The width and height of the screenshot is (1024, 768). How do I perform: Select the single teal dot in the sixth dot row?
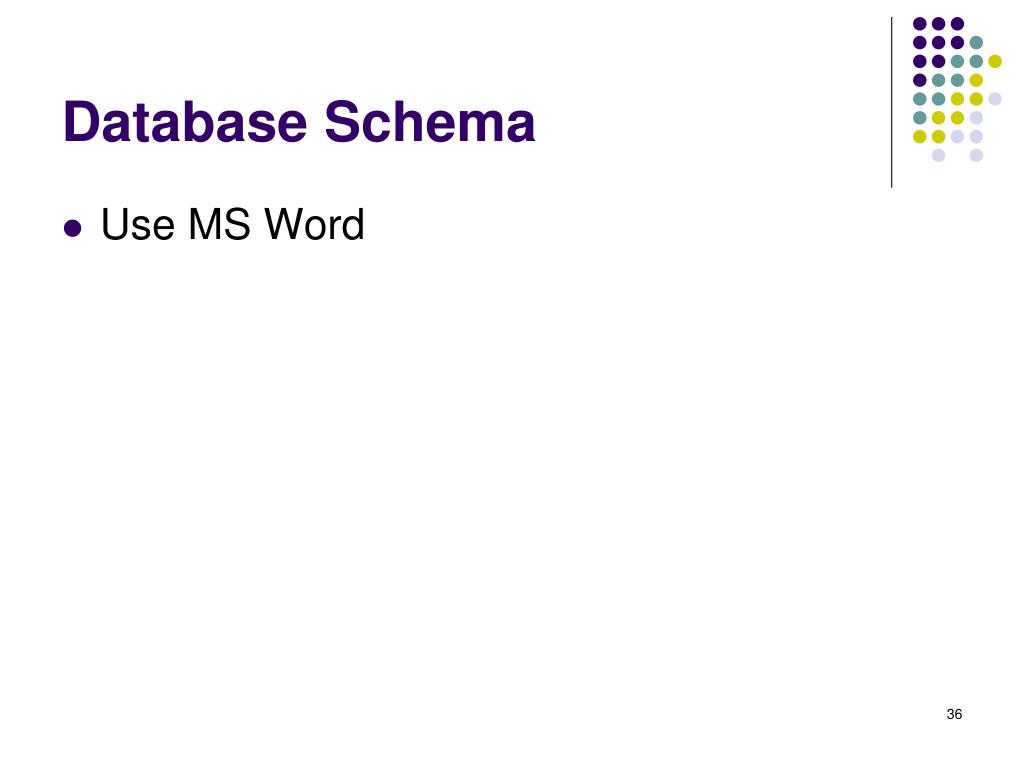pyautogui.click(x=920, y=118)
